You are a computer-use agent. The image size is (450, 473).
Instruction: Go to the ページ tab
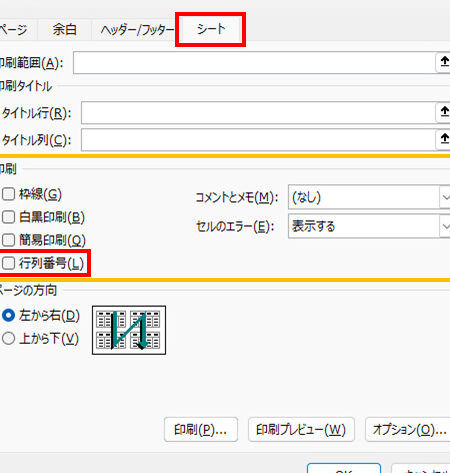17,30
